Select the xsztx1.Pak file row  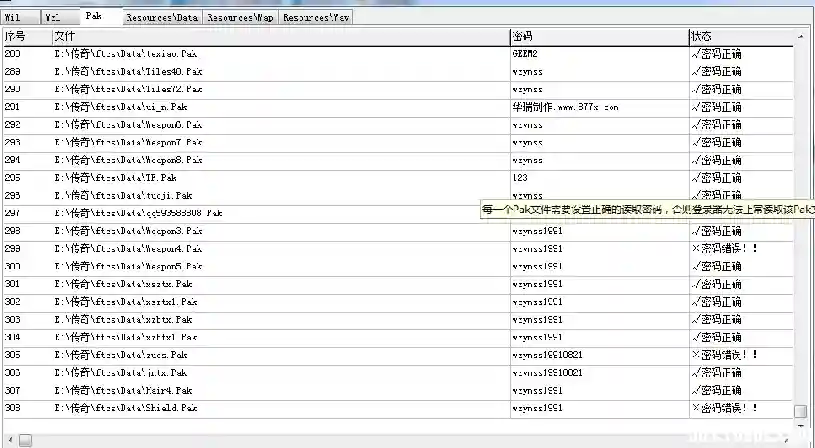tap(398, 301)
